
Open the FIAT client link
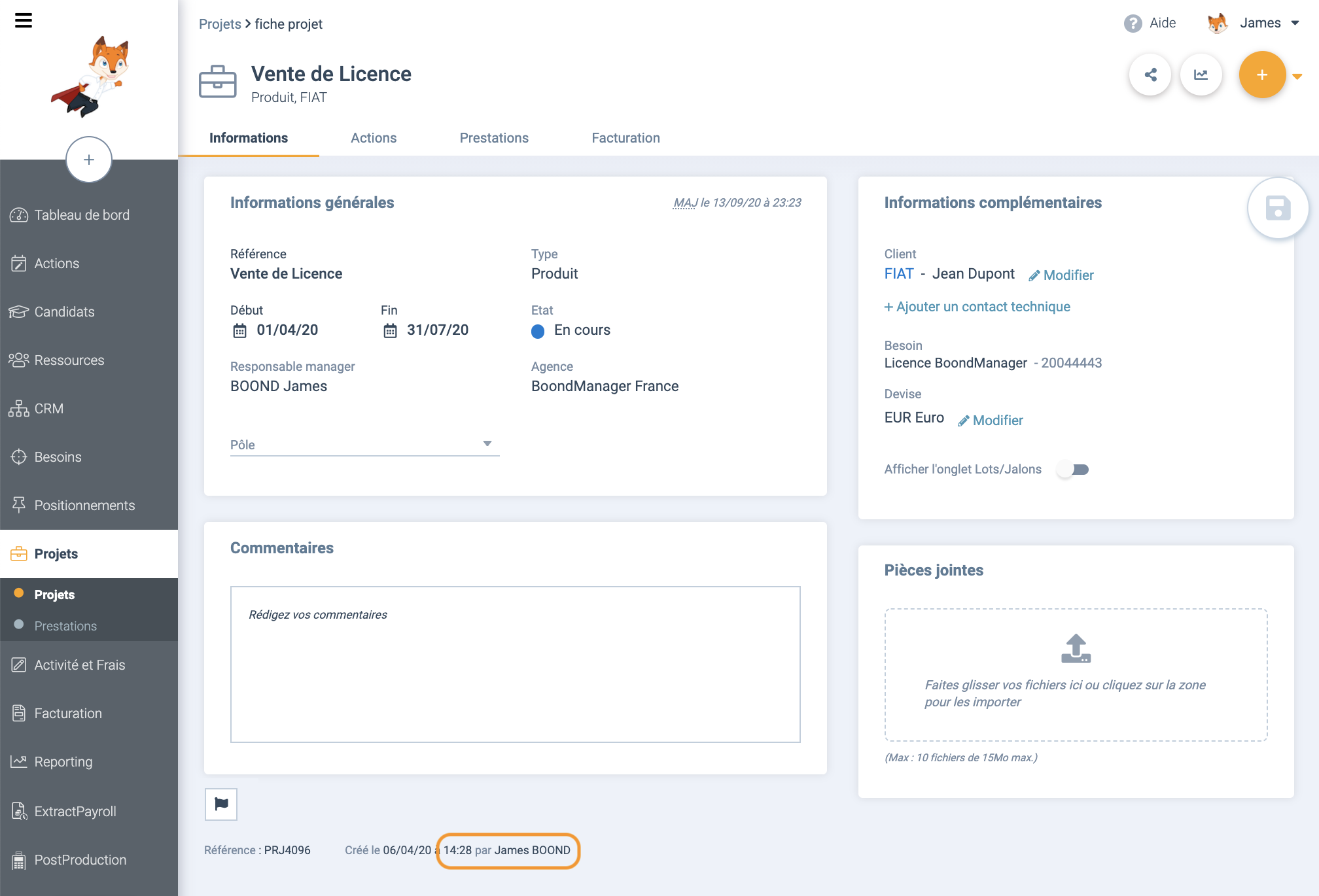click(x=899, y=274)
